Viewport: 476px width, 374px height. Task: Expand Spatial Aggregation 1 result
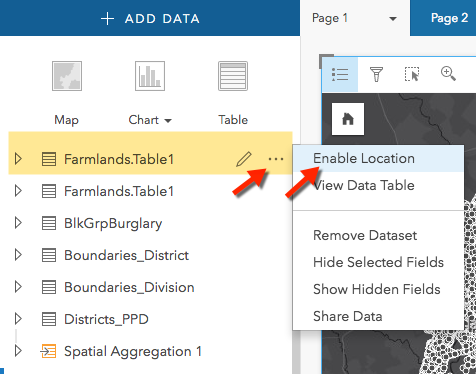18,351
